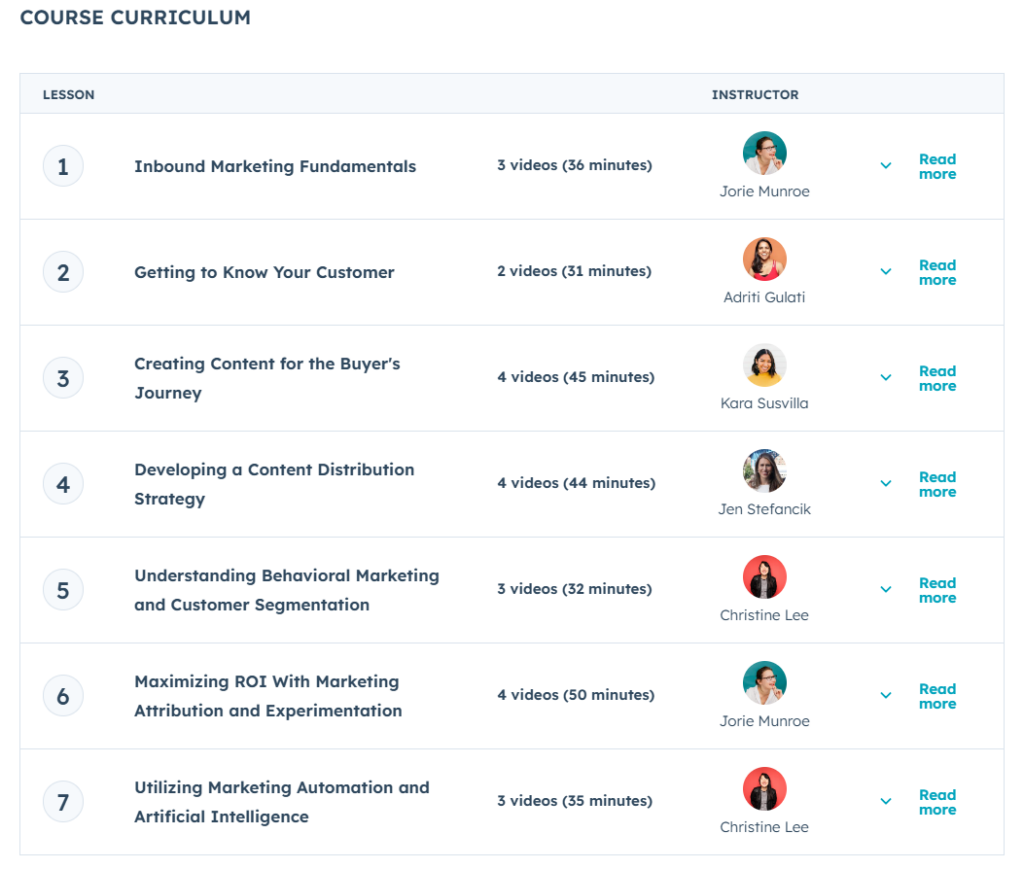The width and height of the screenshot is (1024, 869).
Task: Click Jorie Munroe's avatar in lesson 1
Action: click(764, 153)
